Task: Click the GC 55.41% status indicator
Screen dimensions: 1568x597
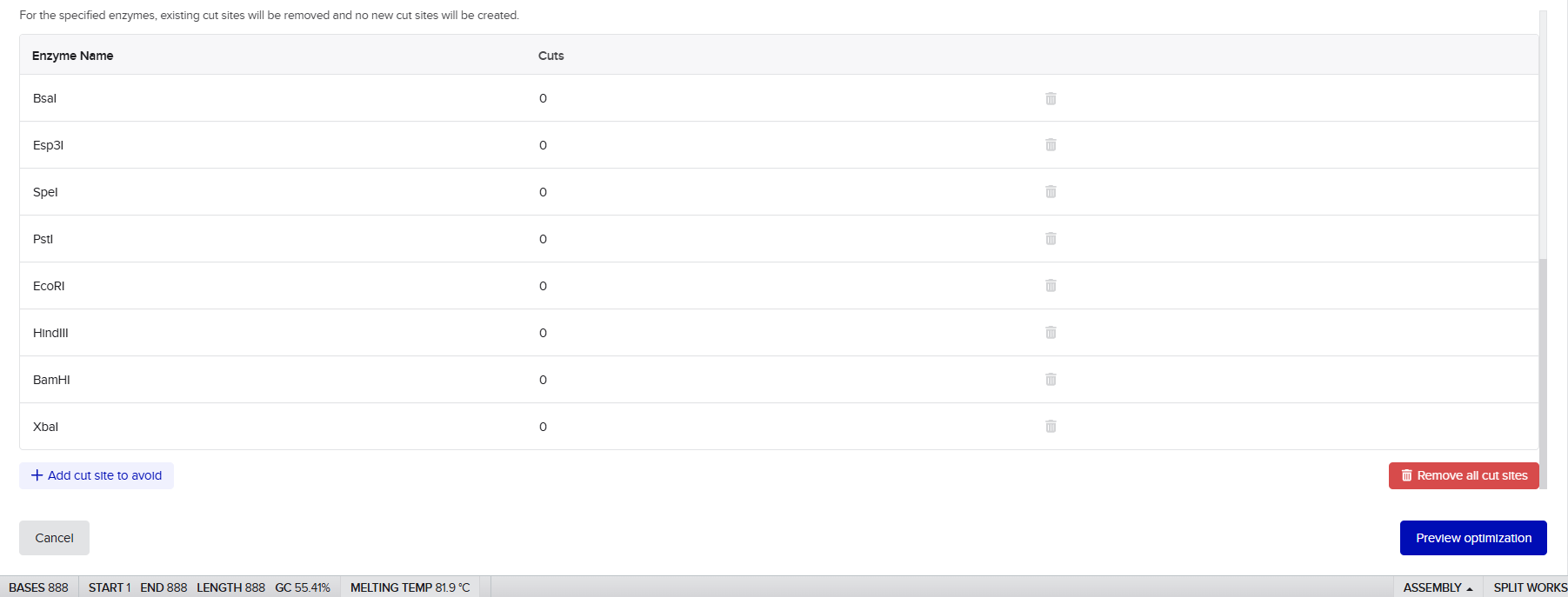Action: [x=303, y=587]
